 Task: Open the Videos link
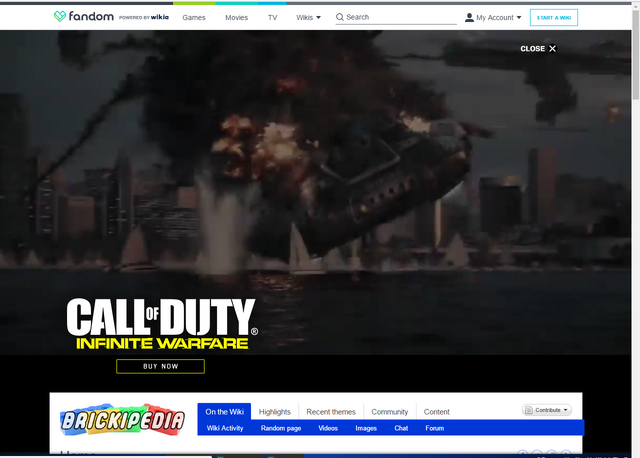pyautogui.click(x=328, y=428)
